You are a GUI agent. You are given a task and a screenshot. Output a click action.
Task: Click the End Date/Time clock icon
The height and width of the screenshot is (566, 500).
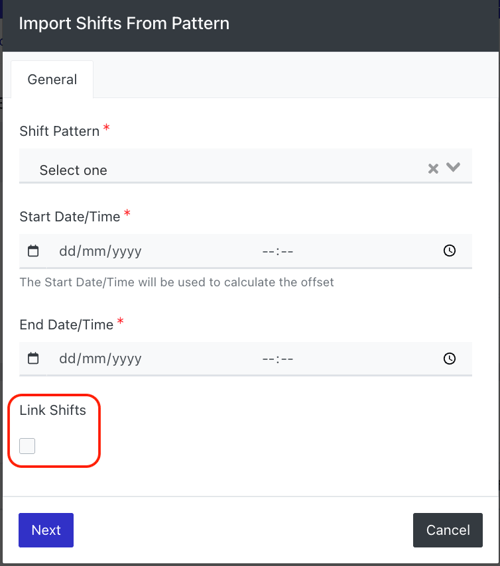pos(449,358)
